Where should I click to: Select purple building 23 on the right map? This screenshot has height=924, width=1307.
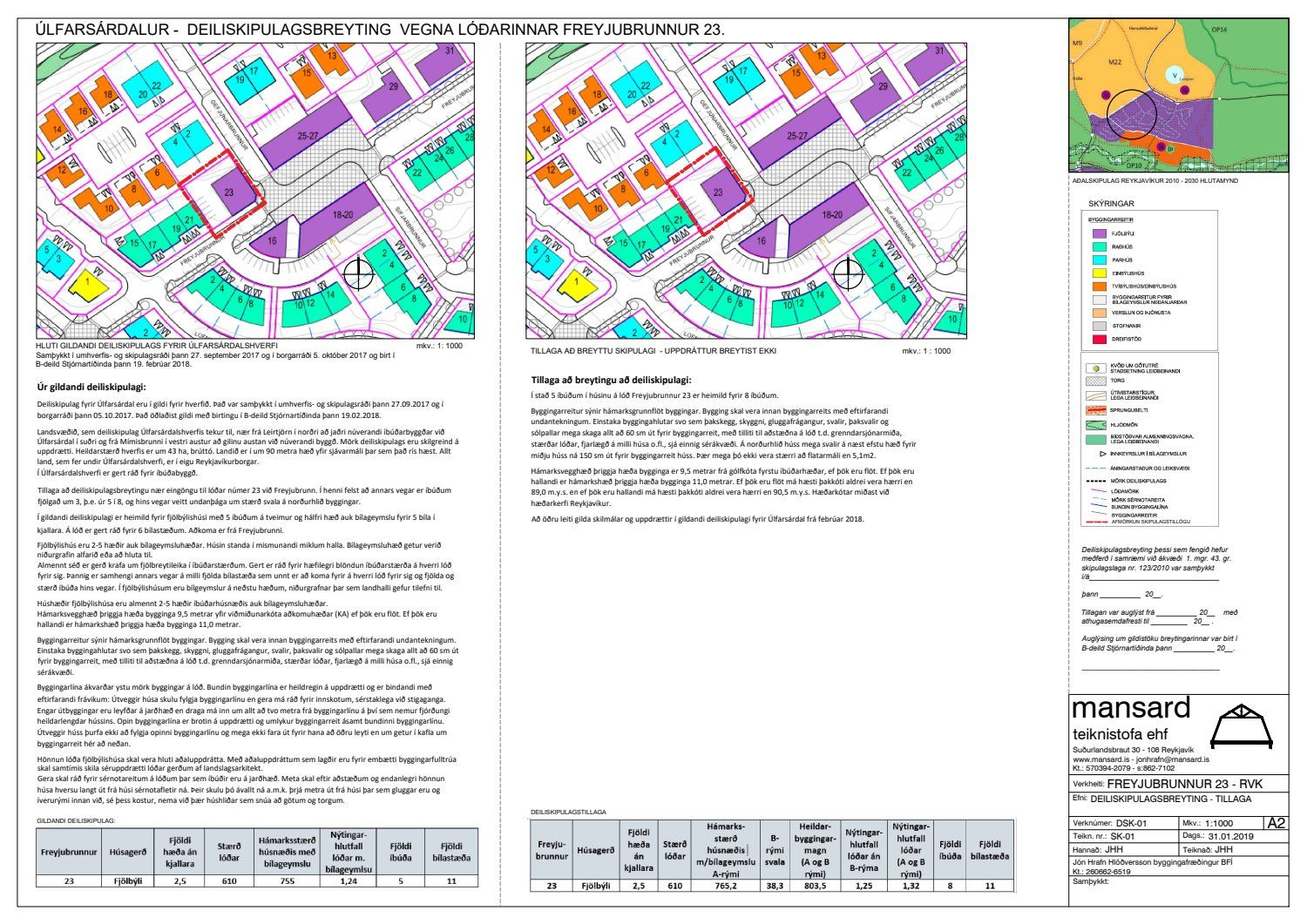[x=720, y=195]
